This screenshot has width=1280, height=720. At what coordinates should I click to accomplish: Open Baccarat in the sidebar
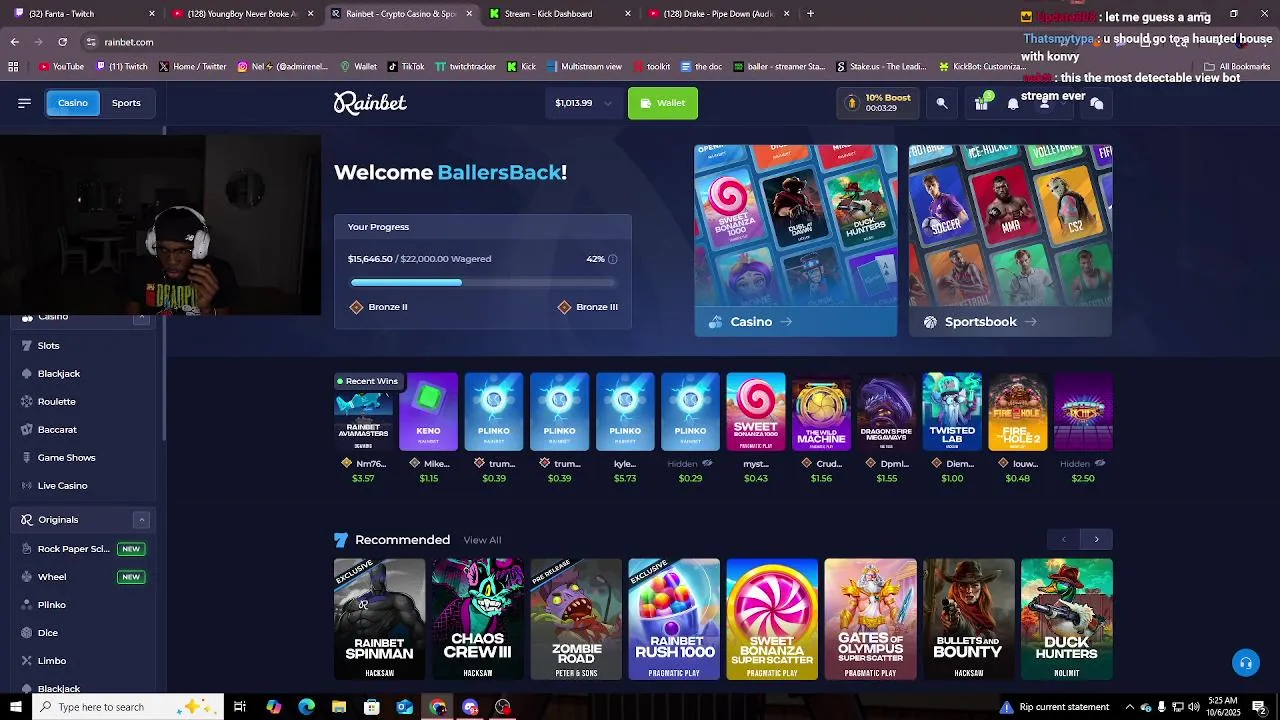(84, 429)
